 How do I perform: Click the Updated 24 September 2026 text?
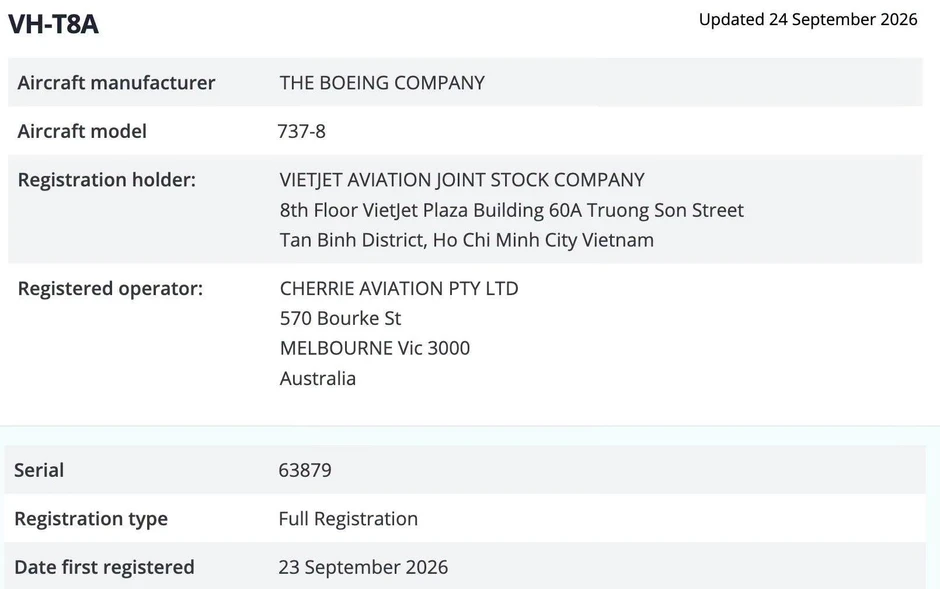tap(808, 20)
